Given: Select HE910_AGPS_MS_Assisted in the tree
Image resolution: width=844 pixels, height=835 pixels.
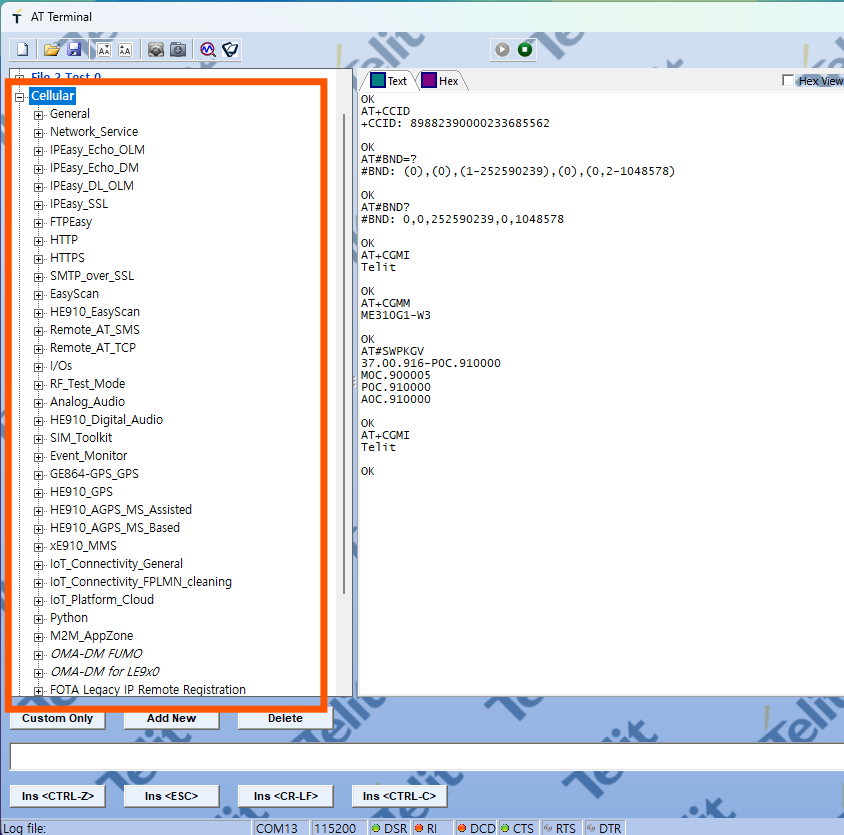Looking at the screenshot, I should (x=121, y=510).
